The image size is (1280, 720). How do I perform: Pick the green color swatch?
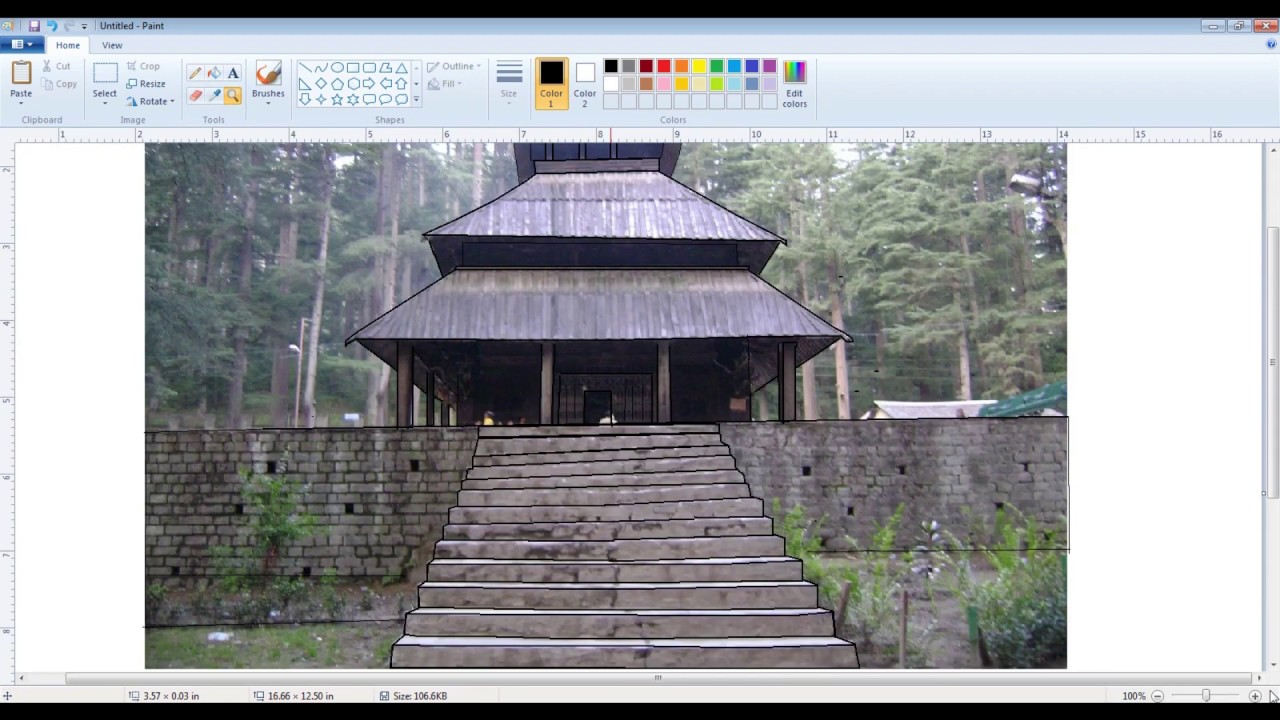pyautogui.click(x=717, y=67)
